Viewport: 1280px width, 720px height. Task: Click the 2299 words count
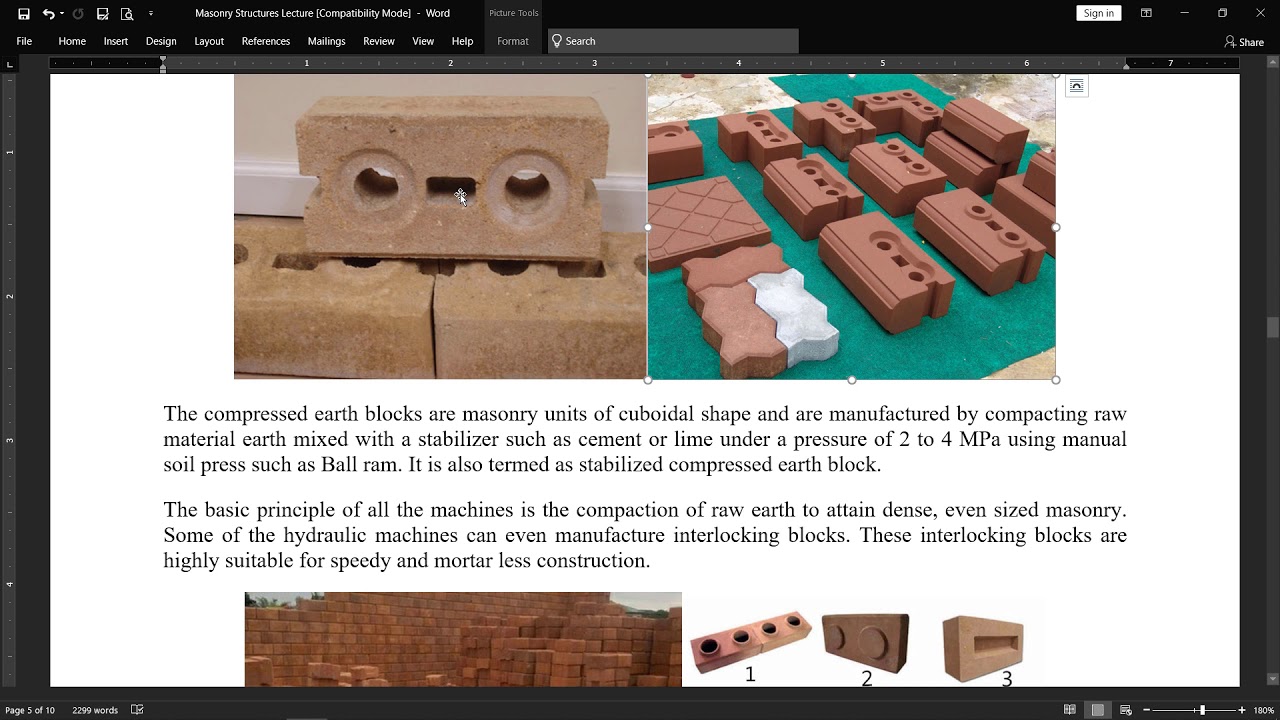click(95, 710)
